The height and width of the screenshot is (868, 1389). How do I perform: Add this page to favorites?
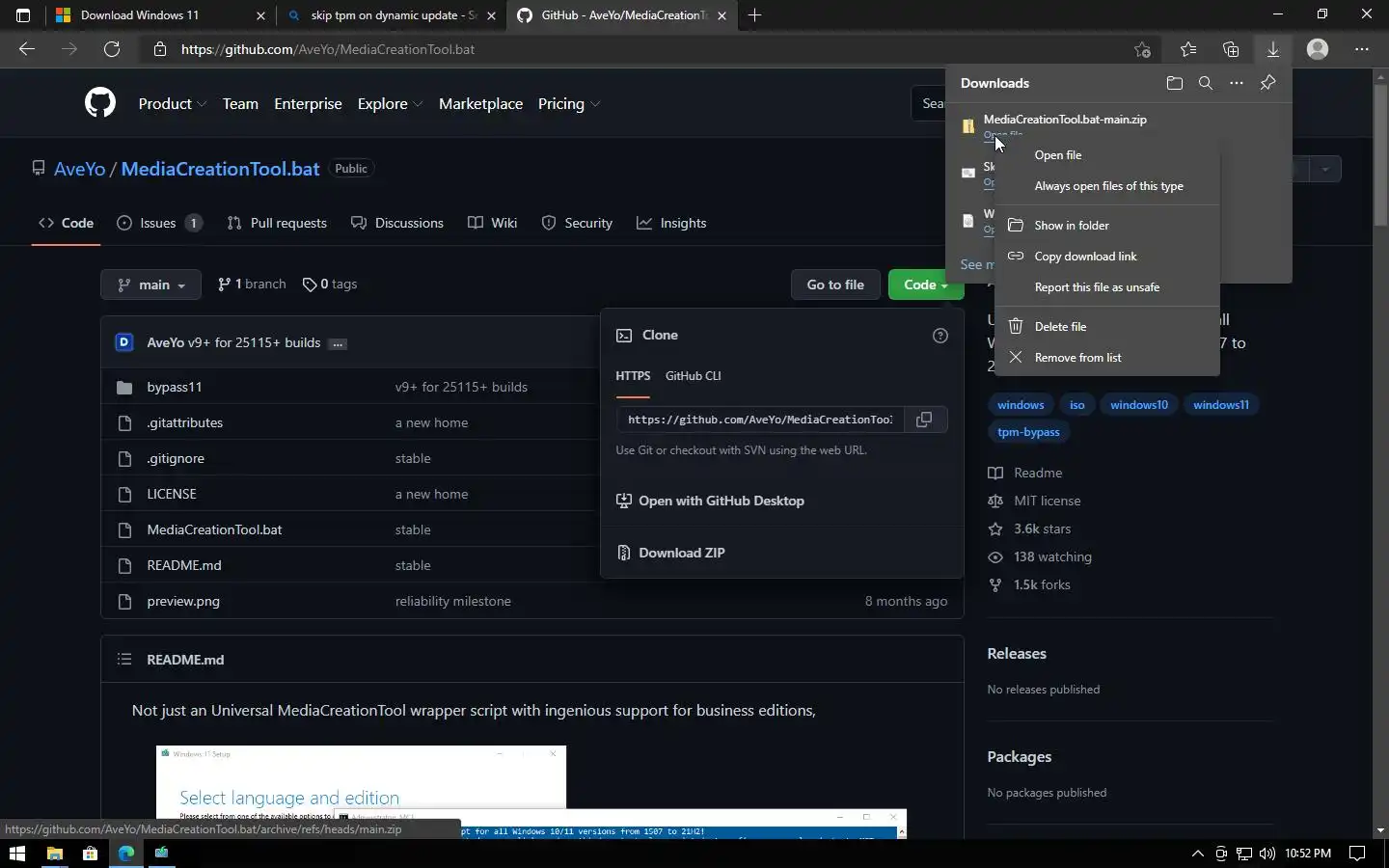(1143, 49)
